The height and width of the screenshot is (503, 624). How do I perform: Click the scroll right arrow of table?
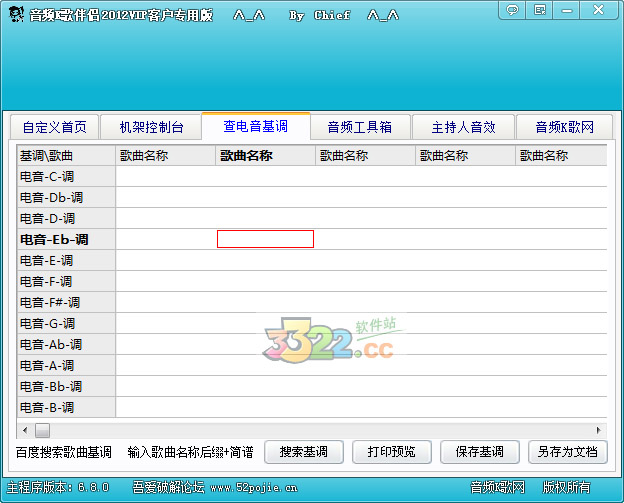pos(599,430)
